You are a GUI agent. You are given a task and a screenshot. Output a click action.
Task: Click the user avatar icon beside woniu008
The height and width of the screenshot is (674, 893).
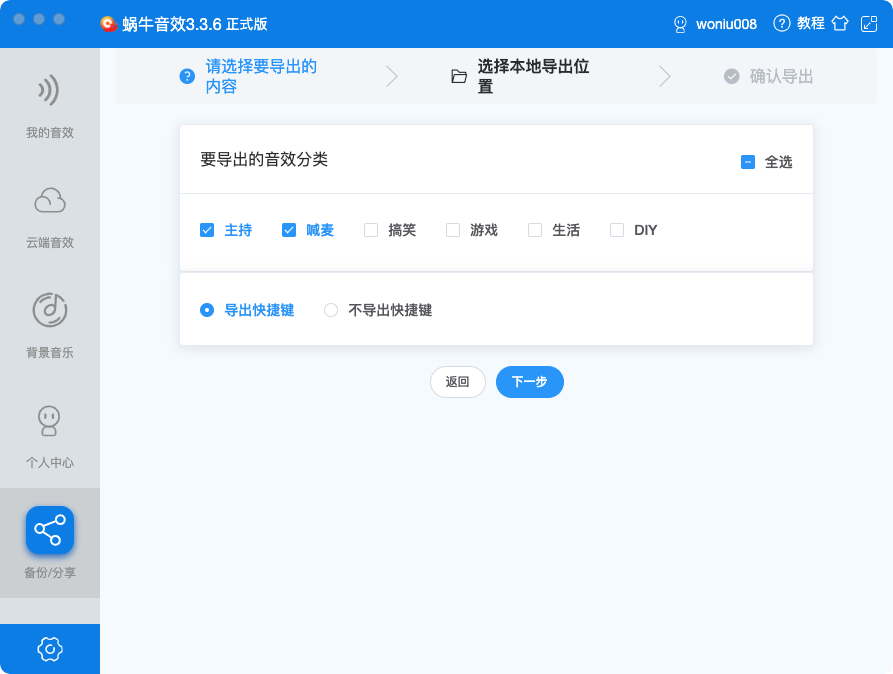(x=680, y=24)
